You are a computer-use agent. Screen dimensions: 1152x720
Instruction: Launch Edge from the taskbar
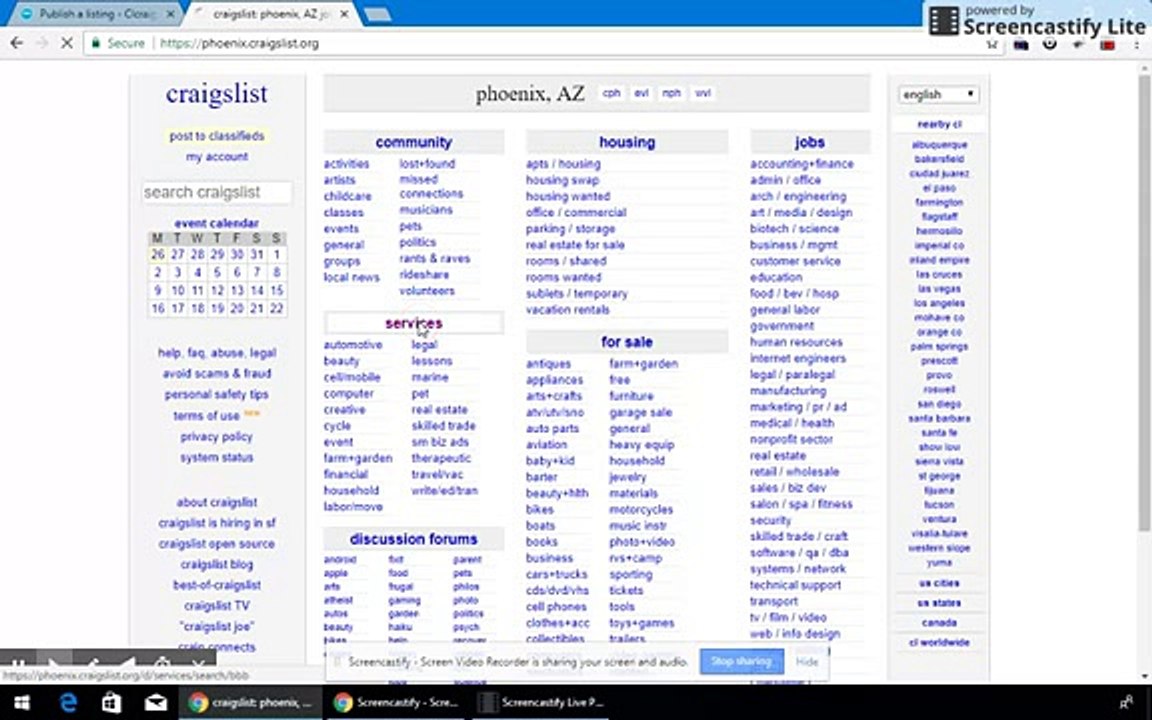(68, 702)
